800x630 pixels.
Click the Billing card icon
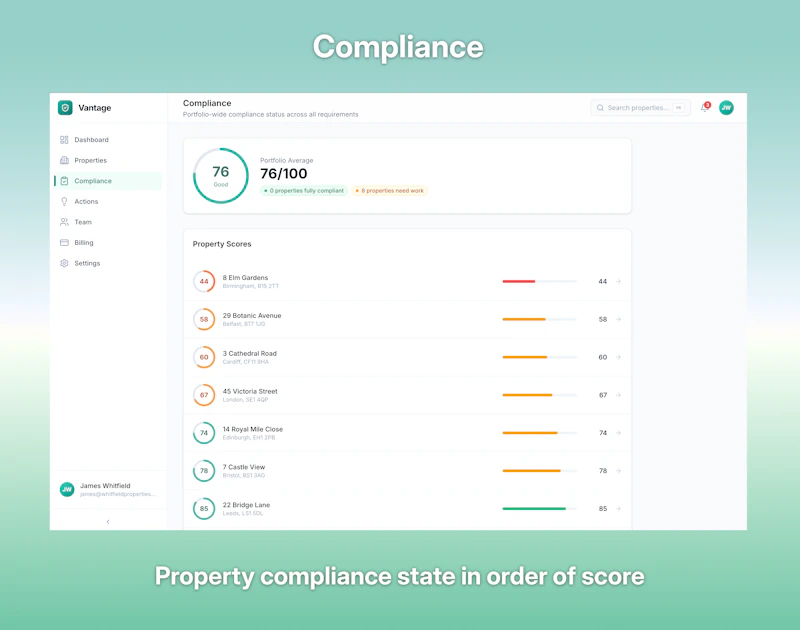coord(64,243)
